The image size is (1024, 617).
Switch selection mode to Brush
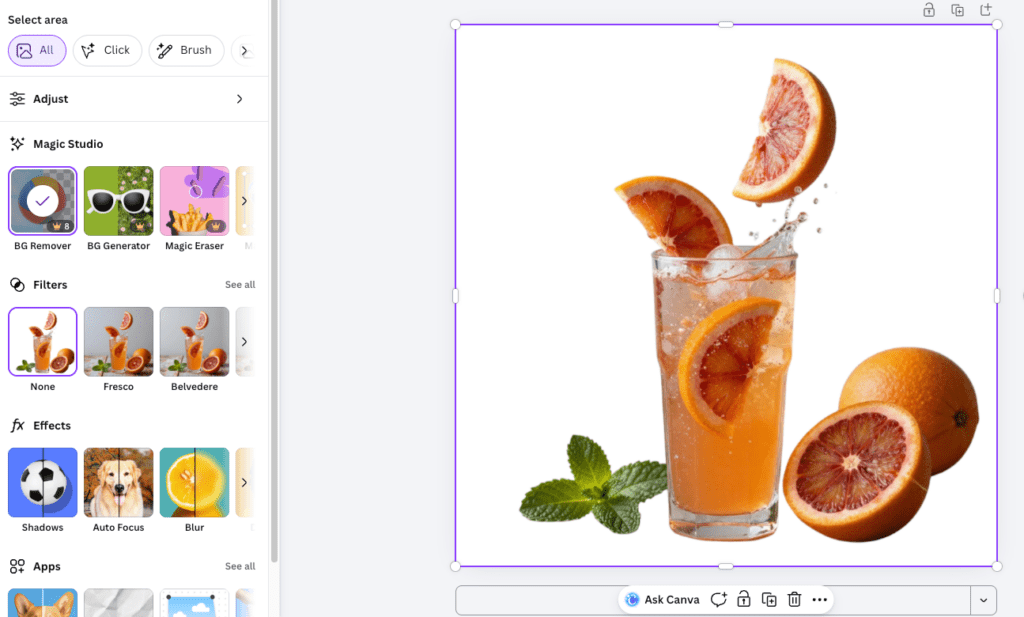point(186,50)
